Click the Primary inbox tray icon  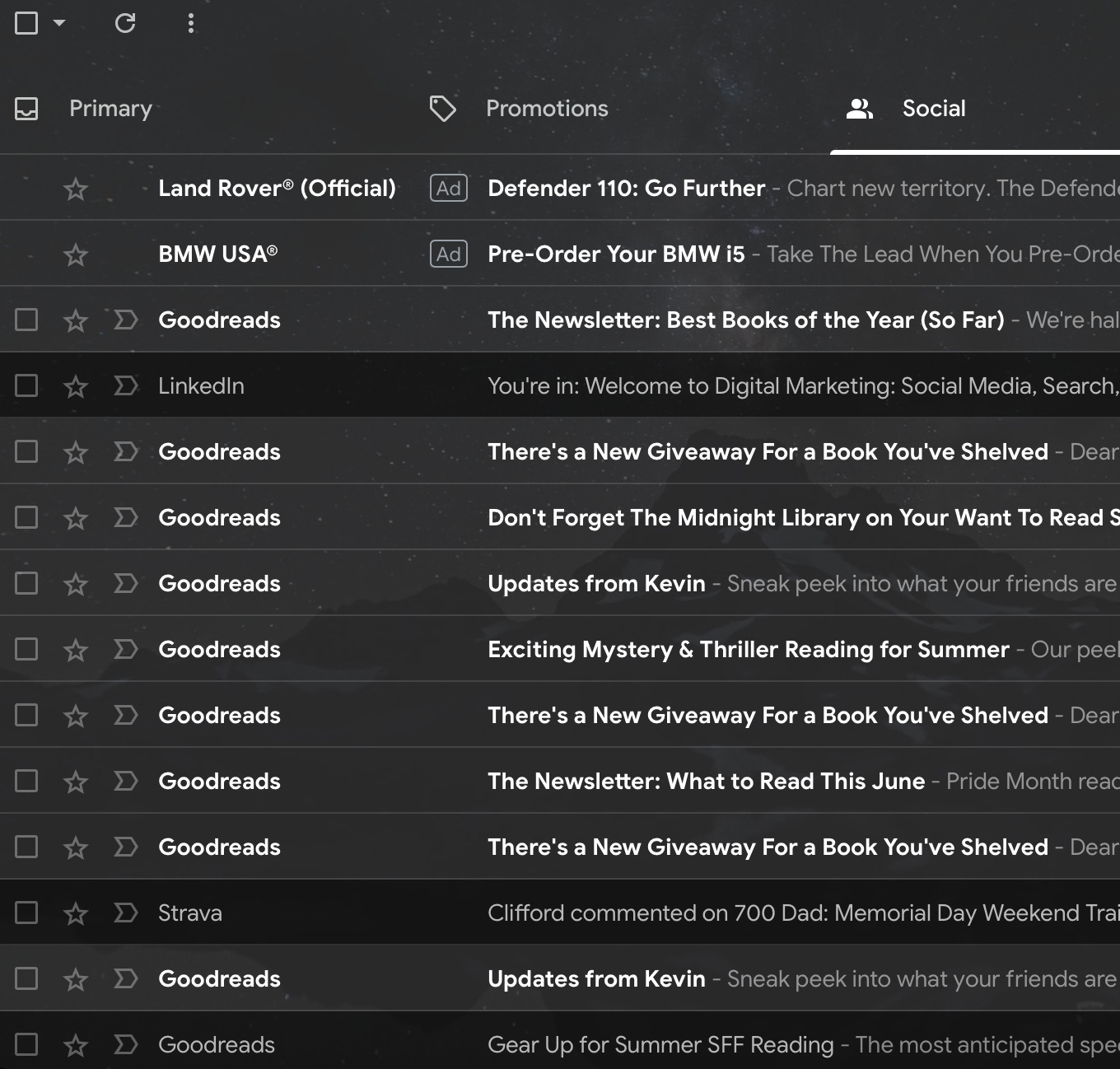(x=26, y=109)
